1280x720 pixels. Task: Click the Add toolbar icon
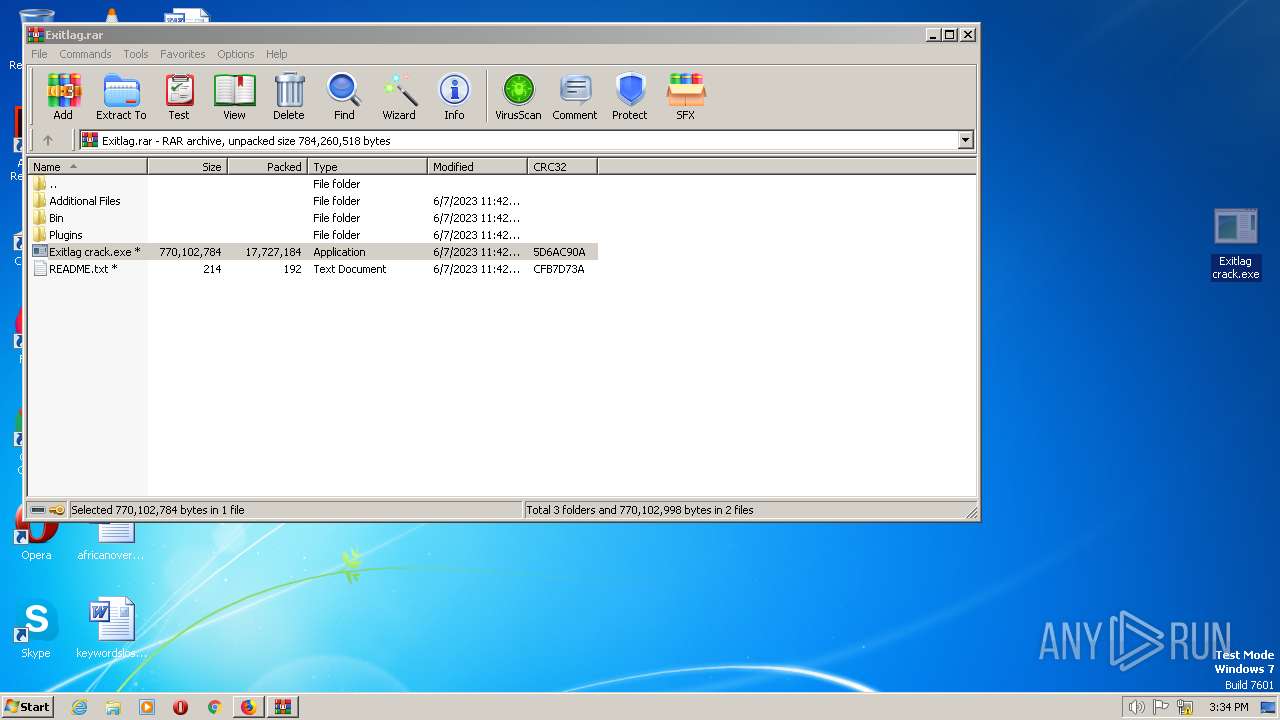point(63,97)
